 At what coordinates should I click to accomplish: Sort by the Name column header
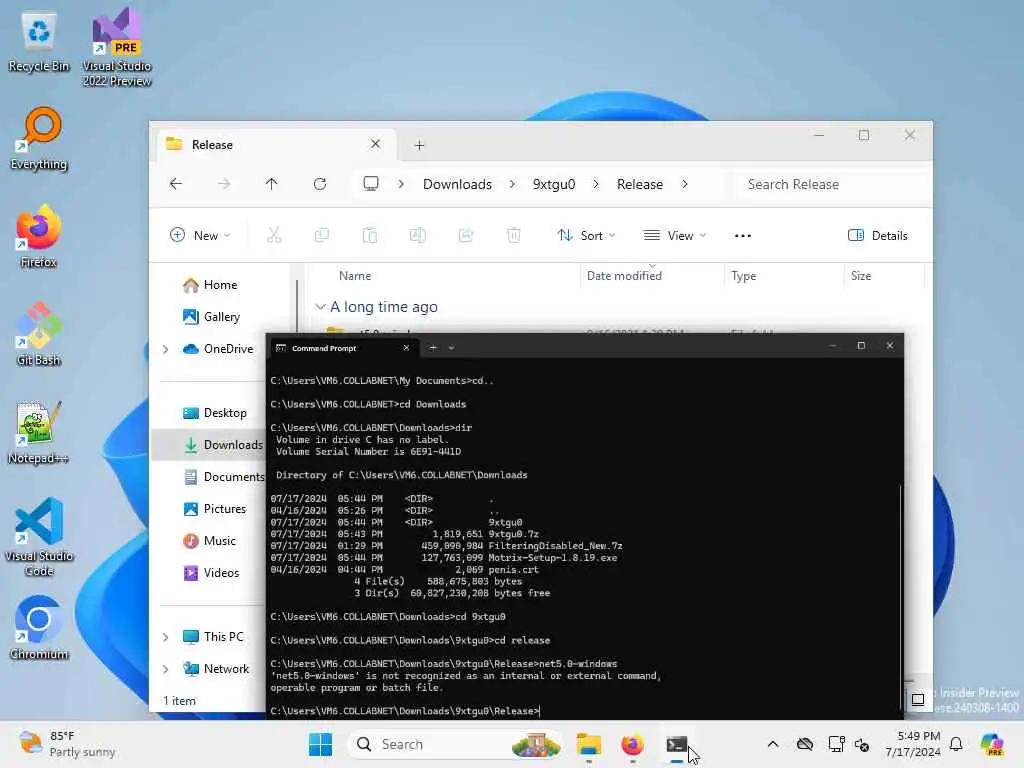tap(355, 276)
